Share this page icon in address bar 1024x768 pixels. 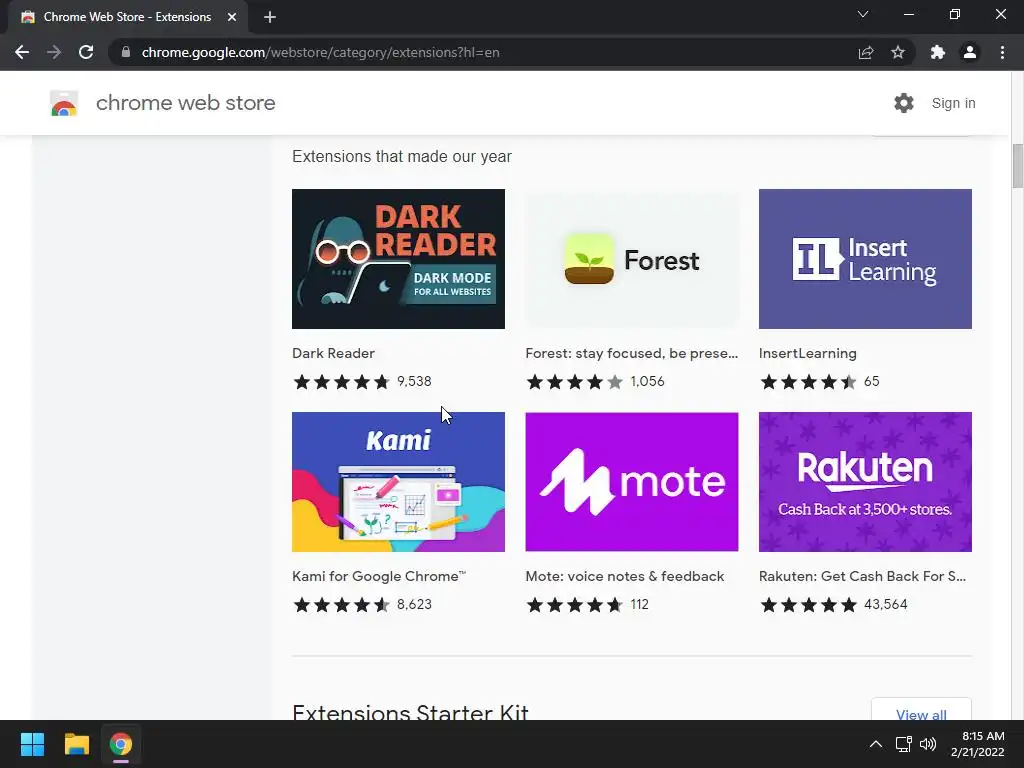point(866,52)
